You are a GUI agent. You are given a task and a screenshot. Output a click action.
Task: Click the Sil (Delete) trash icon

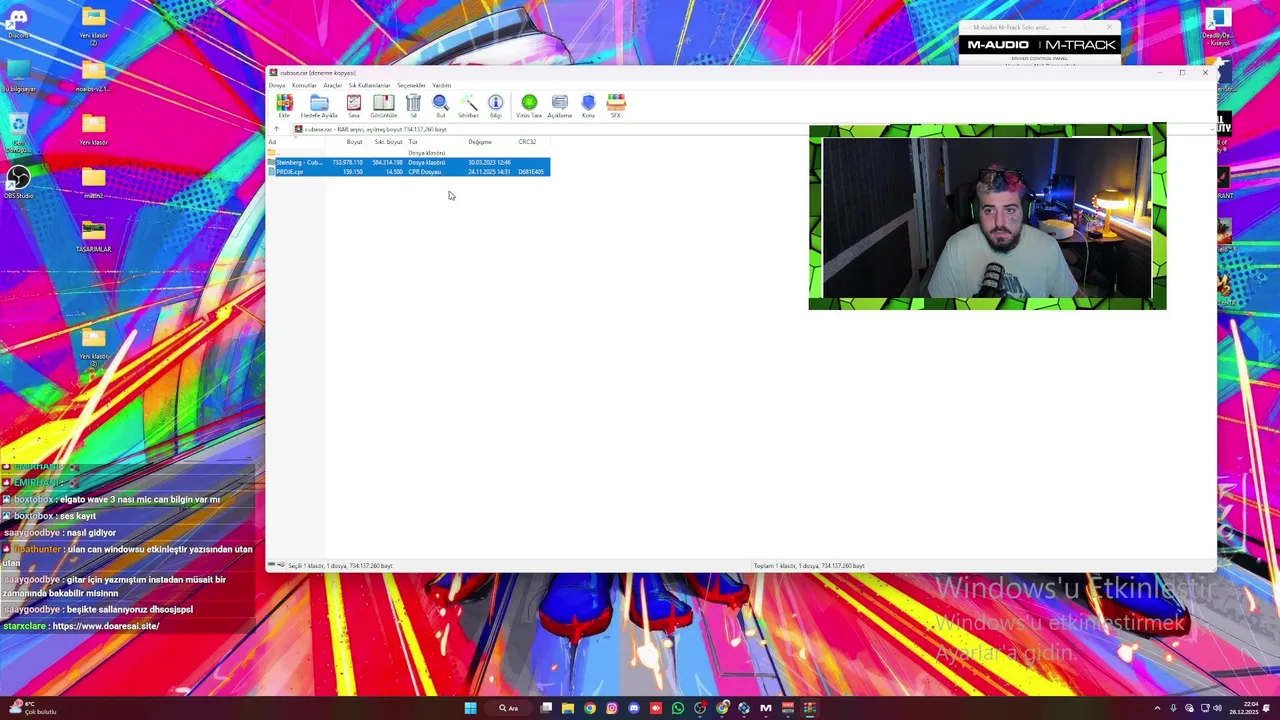click(x=413, y=106)
